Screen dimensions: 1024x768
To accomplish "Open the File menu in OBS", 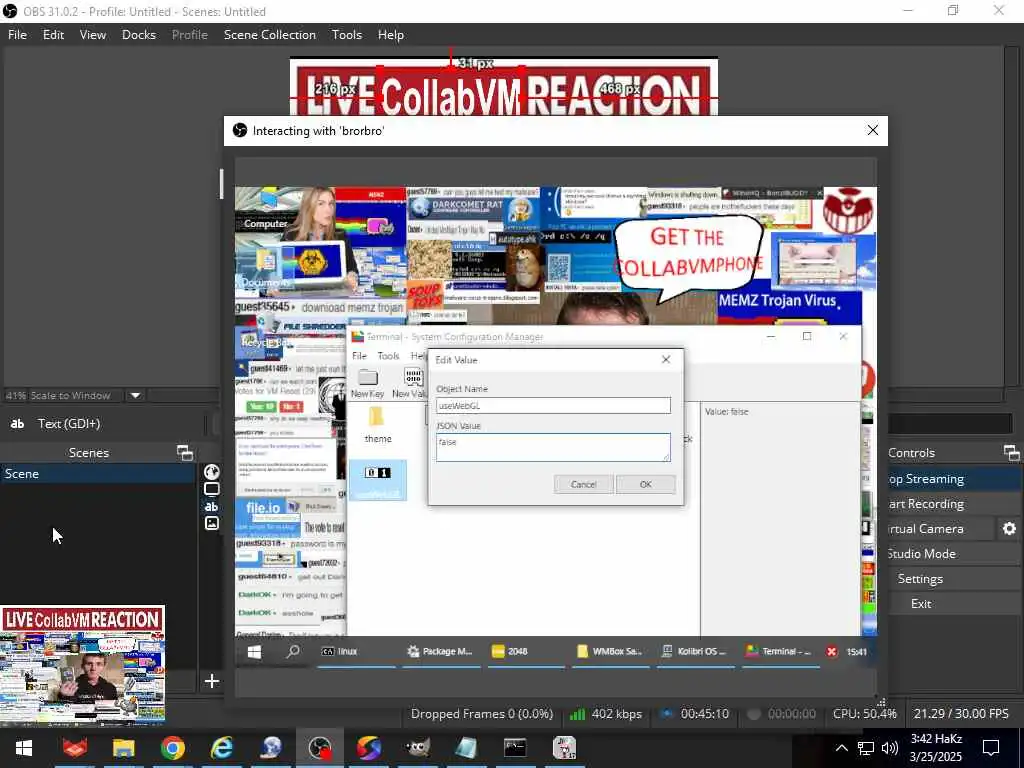I will pos(18,35).
